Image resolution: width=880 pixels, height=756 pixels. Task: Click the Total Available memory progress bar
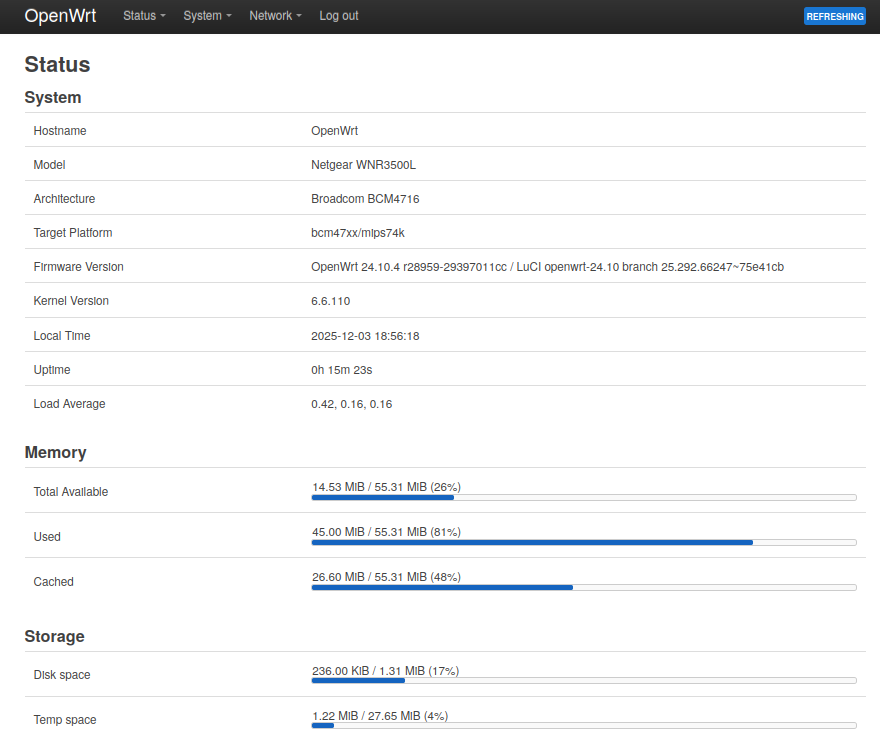(x=583, y=496)
